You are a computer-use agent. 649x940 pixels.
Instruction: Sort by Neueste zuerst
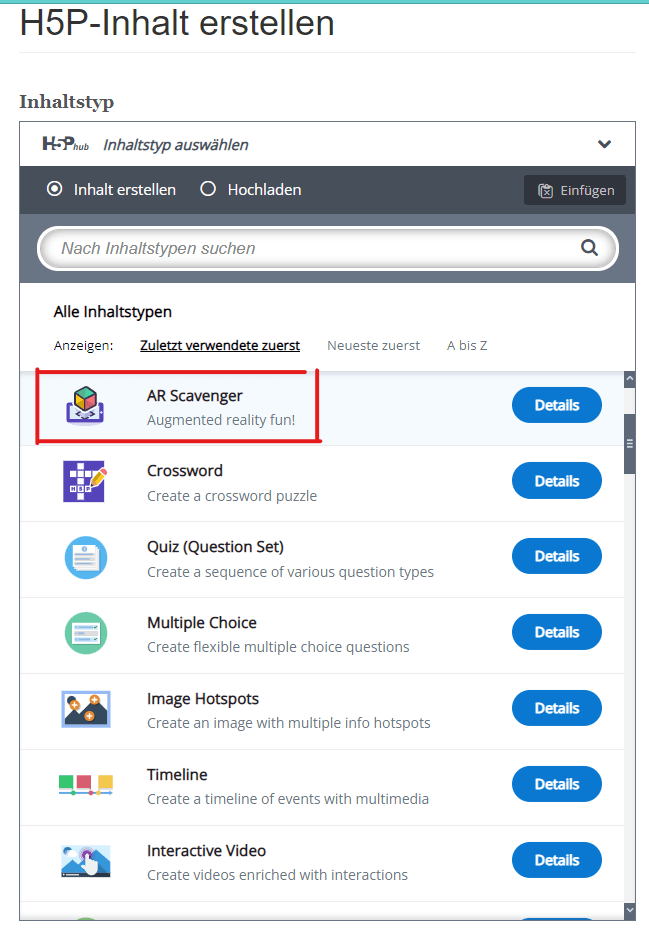373,345
